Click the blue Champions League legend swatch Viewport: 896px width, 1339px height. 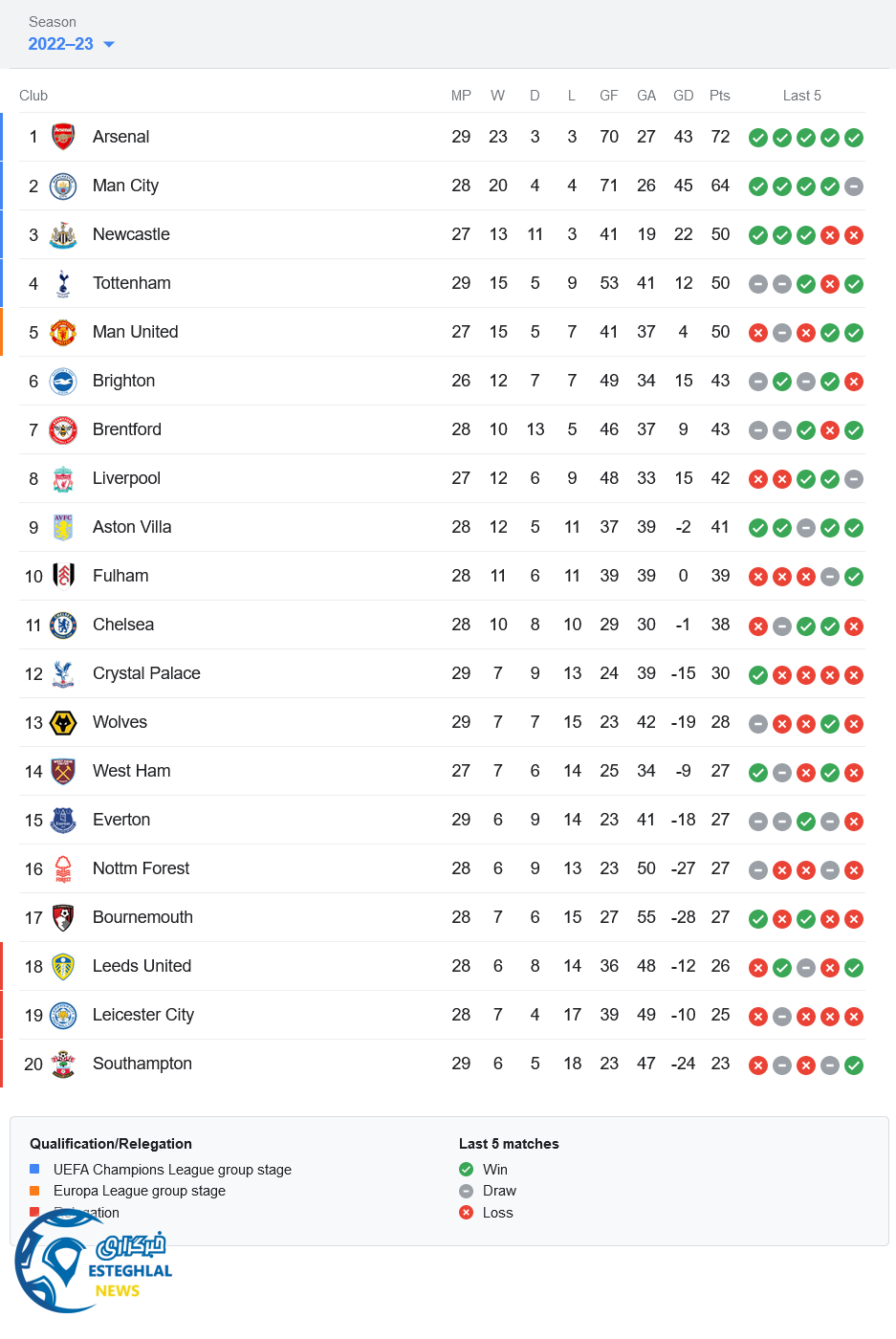(34, 1169)
